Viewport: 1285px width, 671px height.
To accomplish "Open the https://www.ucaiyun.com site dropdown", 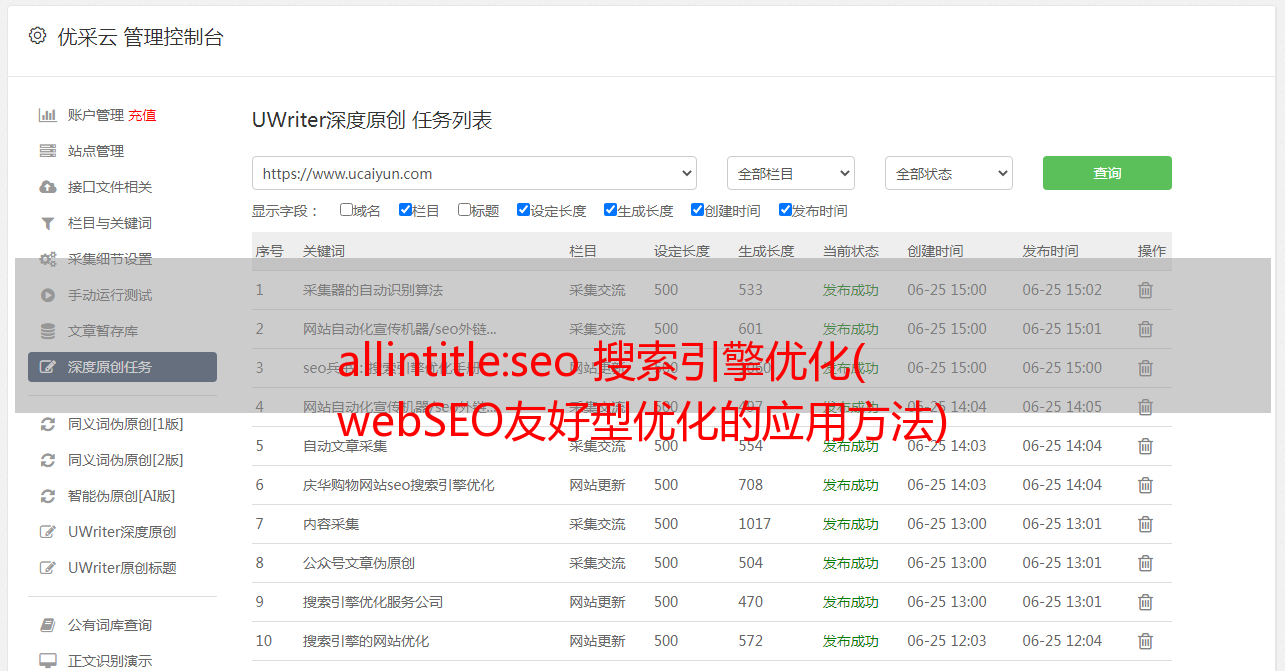I will (x=474, y=173).
